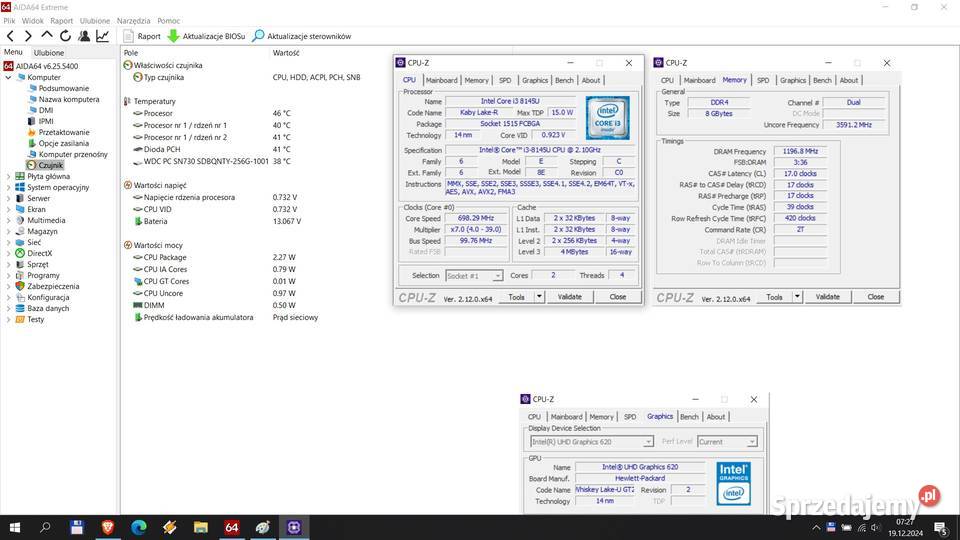Image resolution: width=960 pixels, height=540 pixels.
Task: Refresh the AIDA64 view
Action: click(x=65, y=36)
